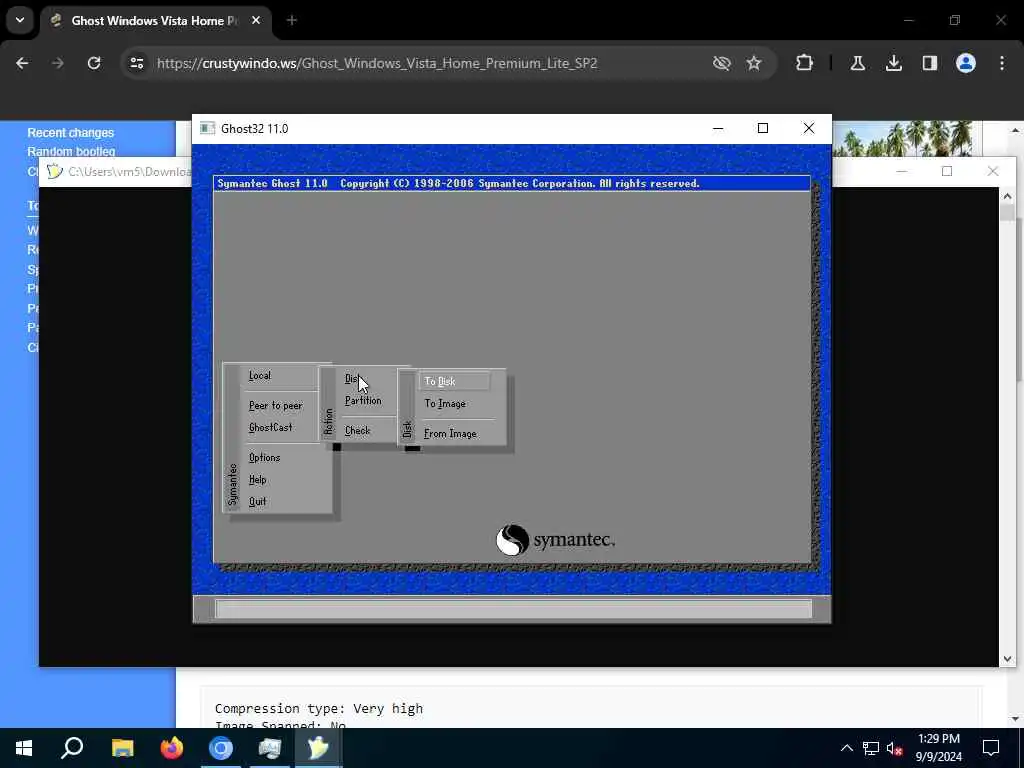This screenshot has height=768, width=1024.
Task: Open Windows Start menu
Action: click(24, 748)
